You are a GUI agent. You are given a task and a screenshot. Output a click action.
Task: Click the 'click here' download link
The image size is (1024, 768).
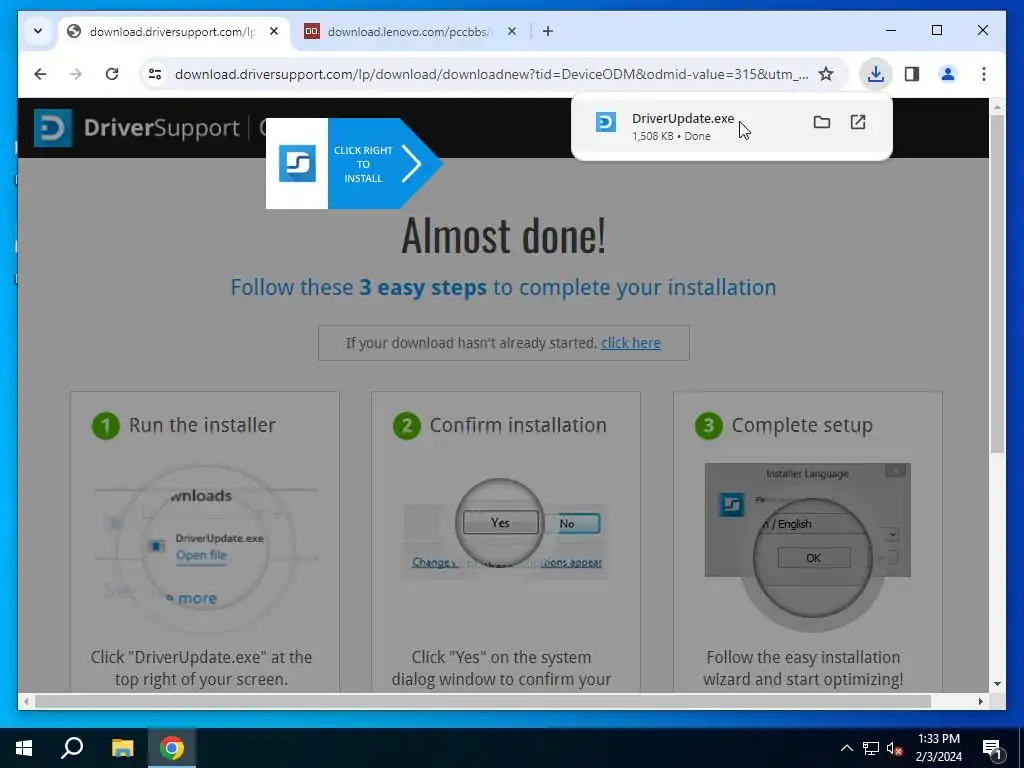pyautogui.click(x=631, y=343)
